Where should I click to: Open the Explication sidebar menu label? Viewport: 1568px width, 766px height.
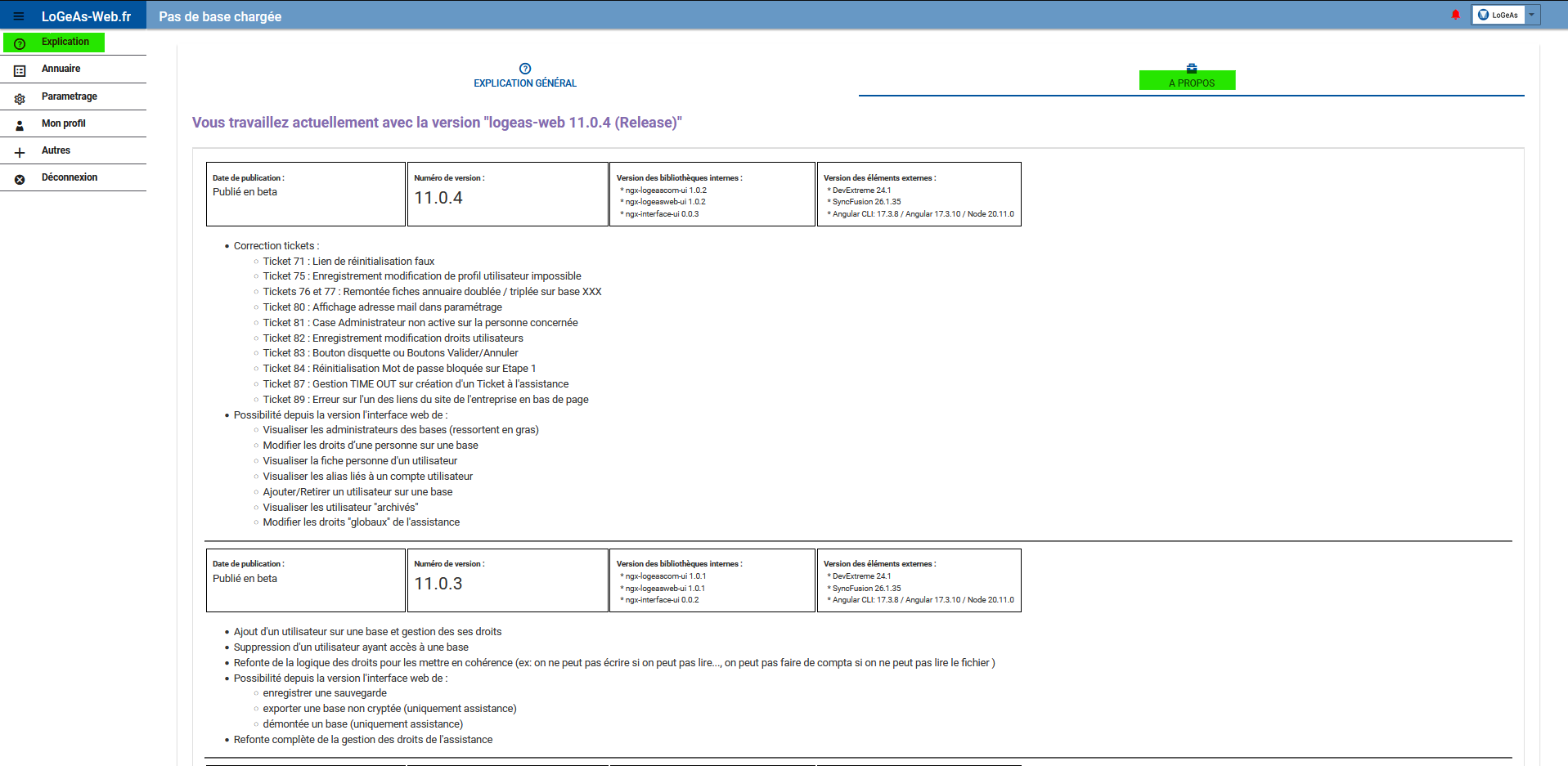tap(65, 42)
